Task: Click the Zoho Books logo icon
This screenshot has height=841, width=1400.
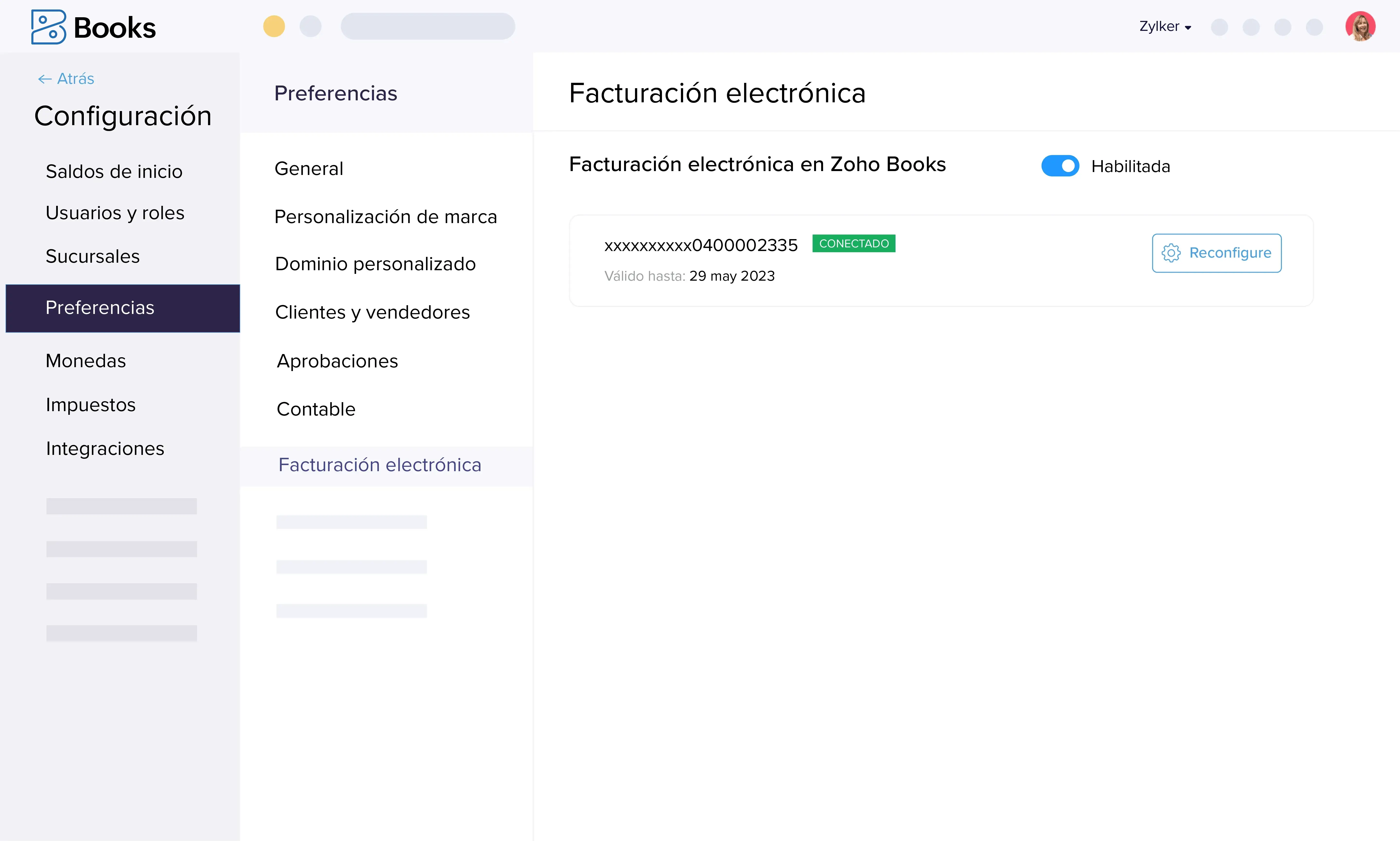Action: pyautogui.click(x=48, y=27)
